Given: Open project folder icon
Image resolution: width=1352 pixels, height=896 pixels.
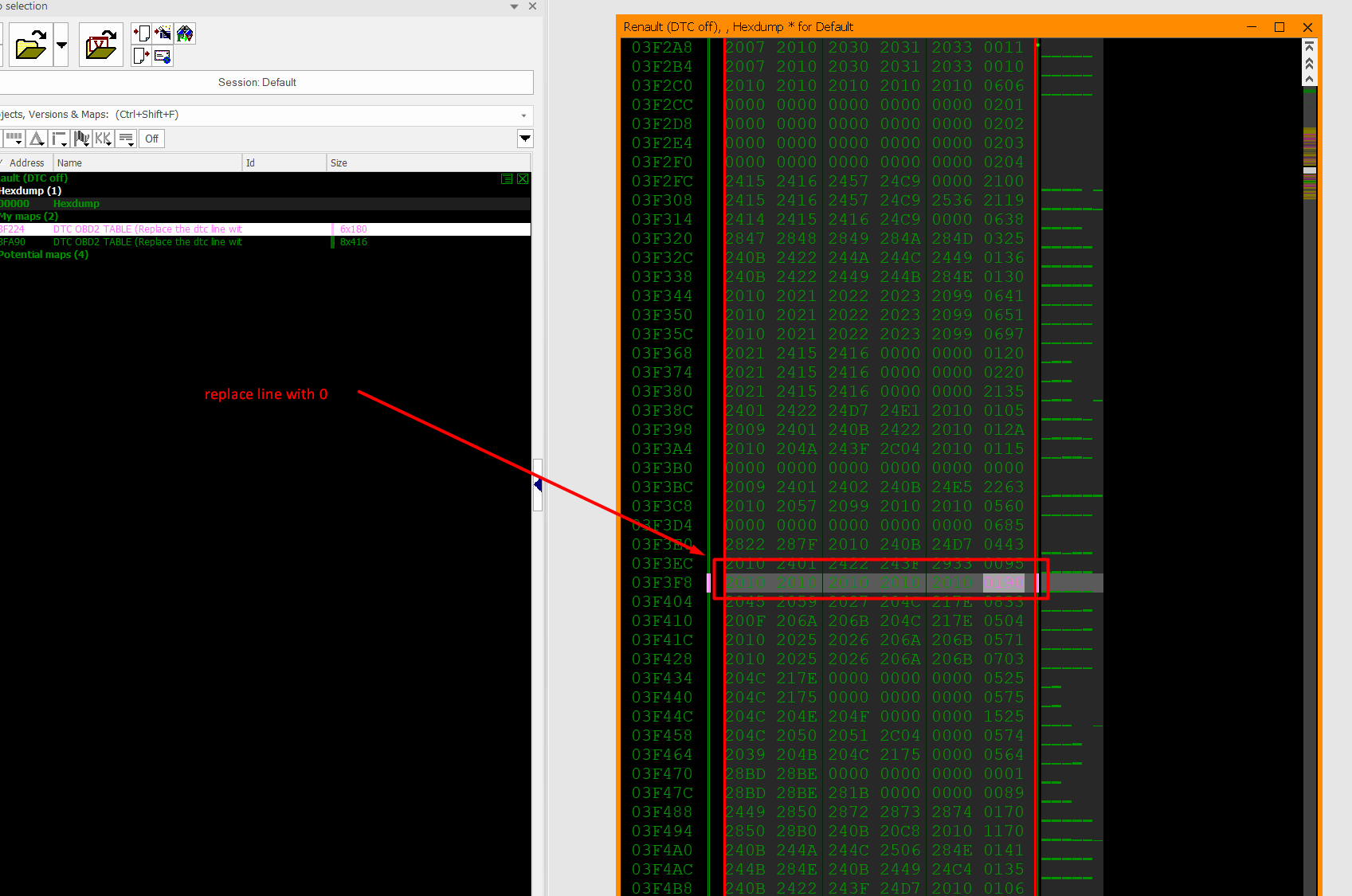Looking at the screenshot, I should point(30,45).
